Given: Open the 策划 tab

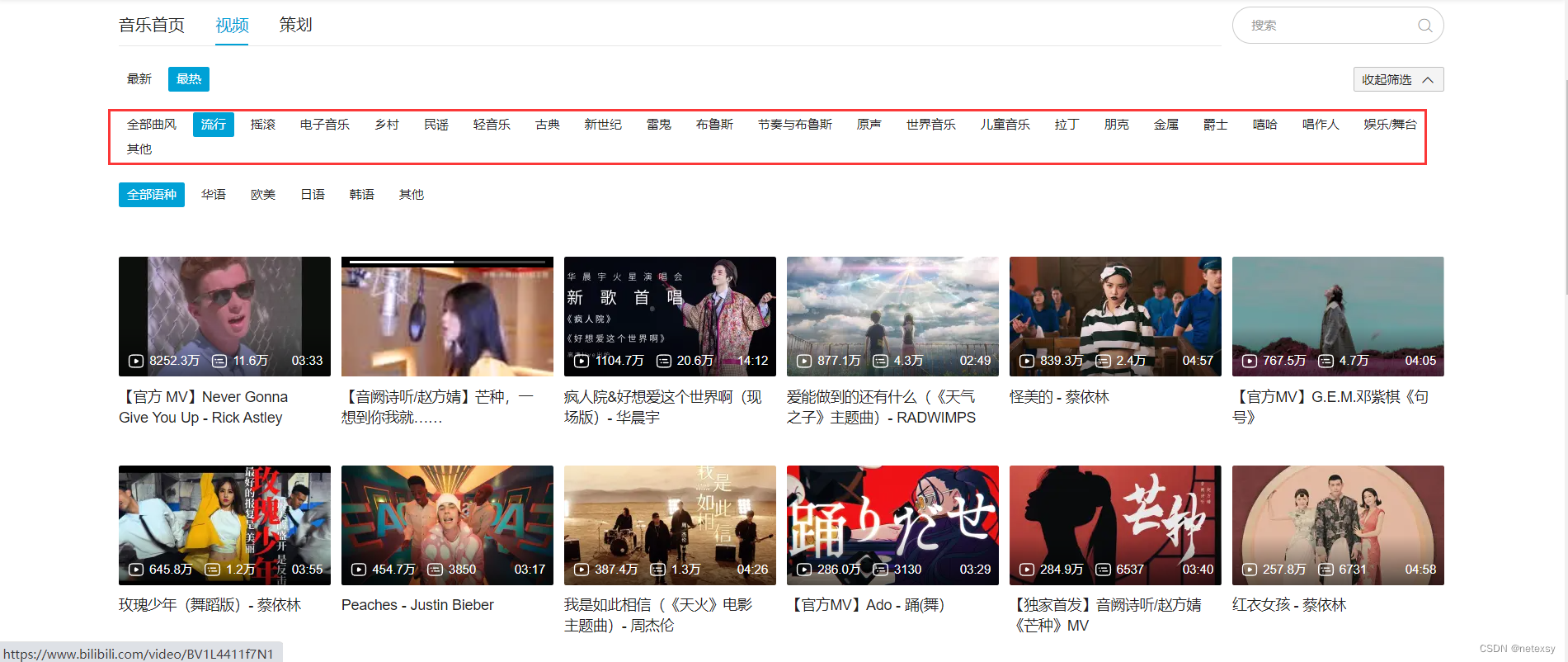Looking at the screenshot, I should click(295, 25).
